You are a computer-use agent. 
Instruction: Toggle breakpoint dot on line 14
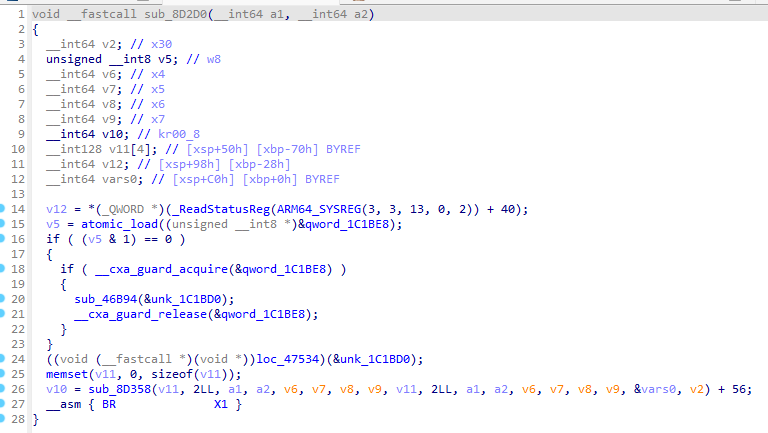pyautogui.click(x=1, y=209)
